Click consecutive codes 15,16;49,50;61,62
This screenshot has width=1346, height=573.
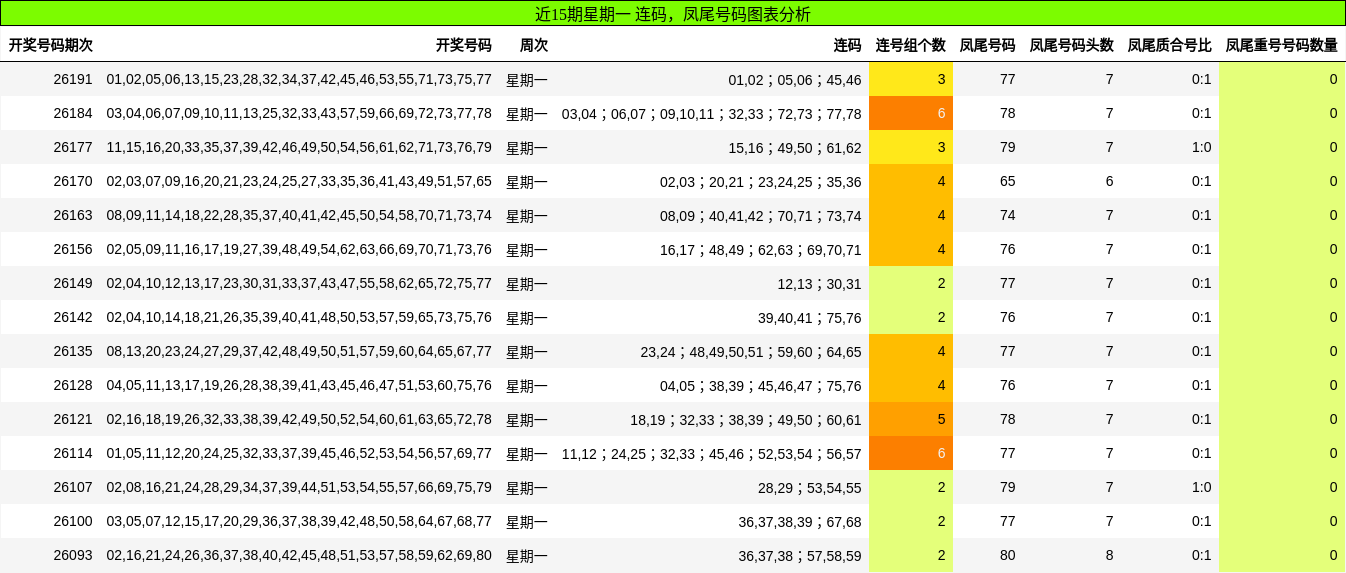pos(795,147)
